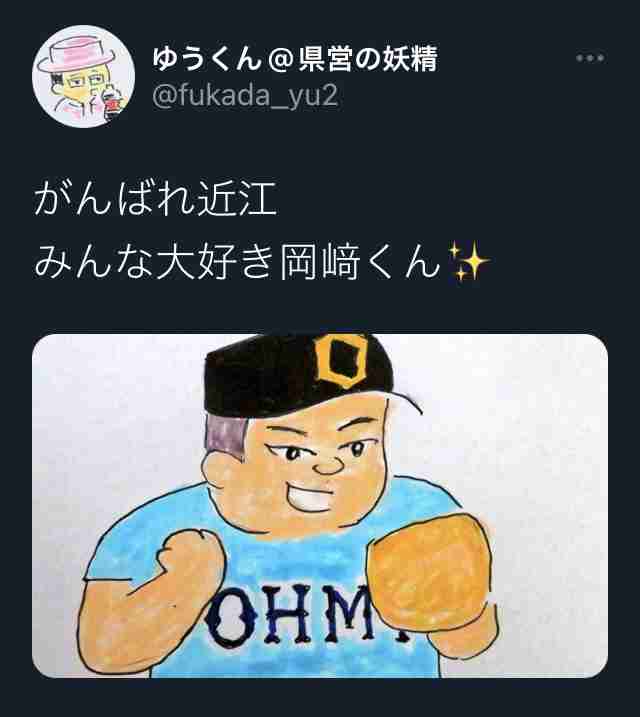Open the display name ゆうくん@県営の妖精
Viewport: 640px width, 717px height.
(x=295, y=59)
